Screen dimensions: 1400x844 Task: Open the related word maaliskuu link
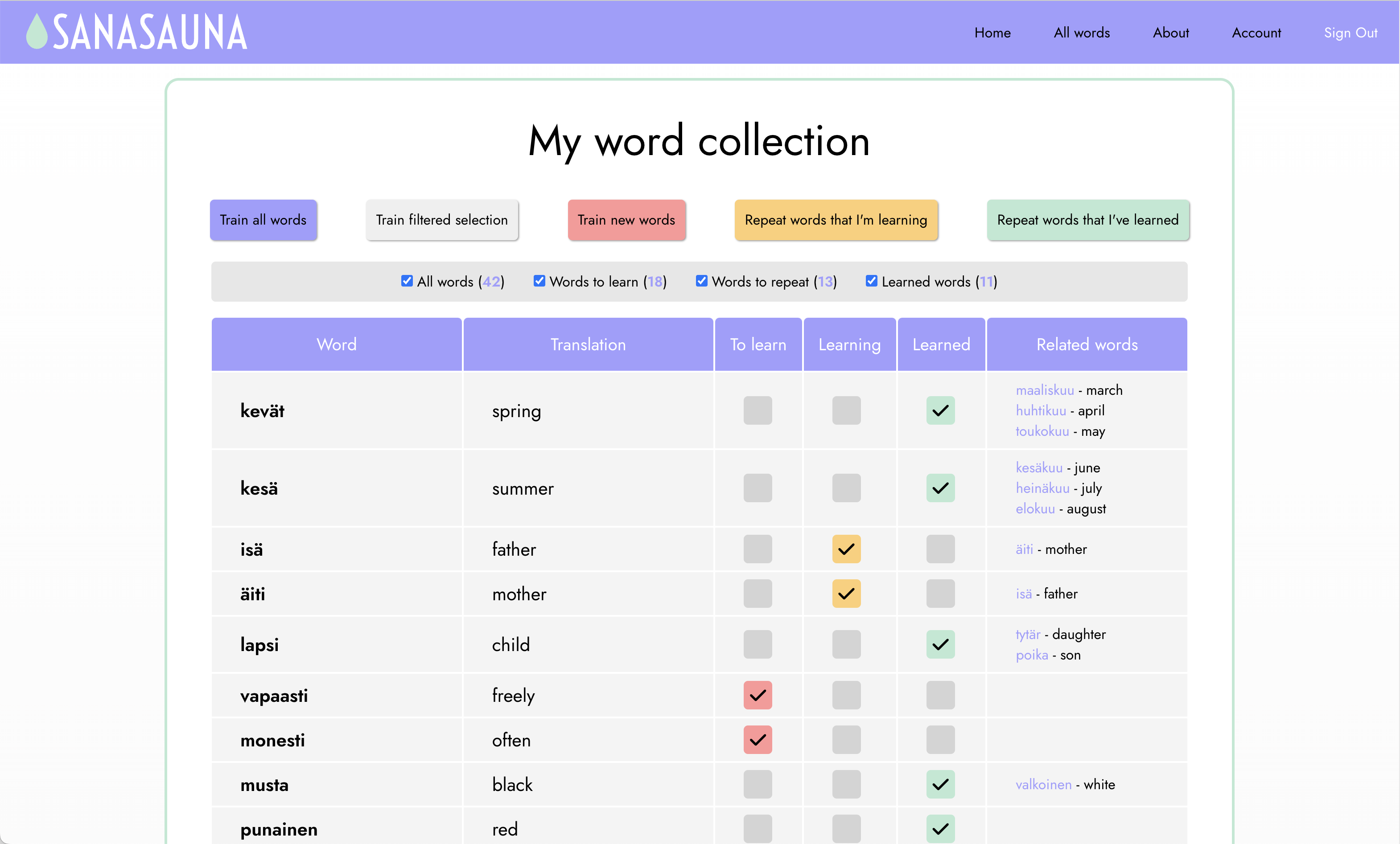click(x=1044, y=390)
